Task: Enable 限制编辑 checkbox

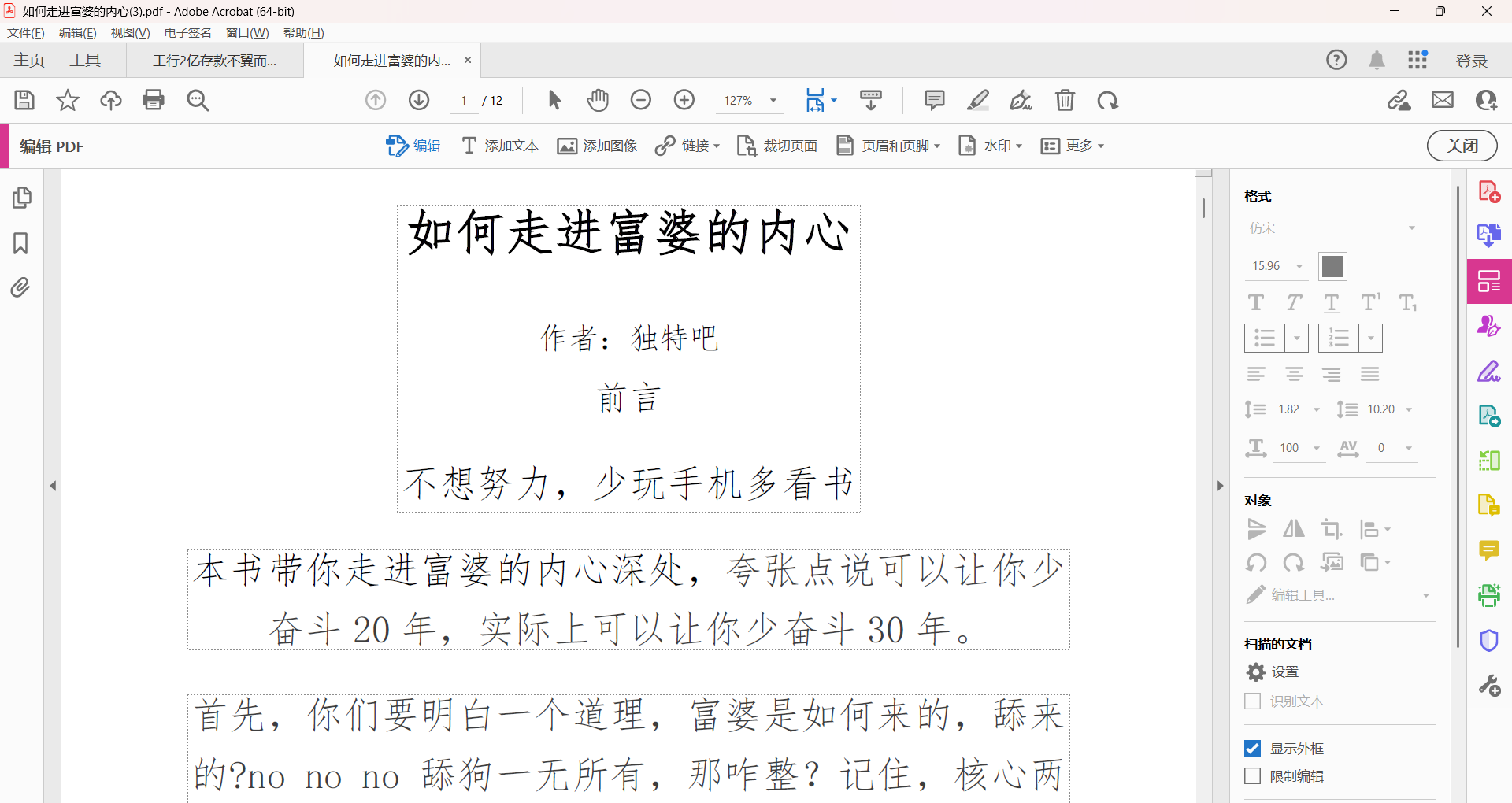Action: tap(1252, 775)
